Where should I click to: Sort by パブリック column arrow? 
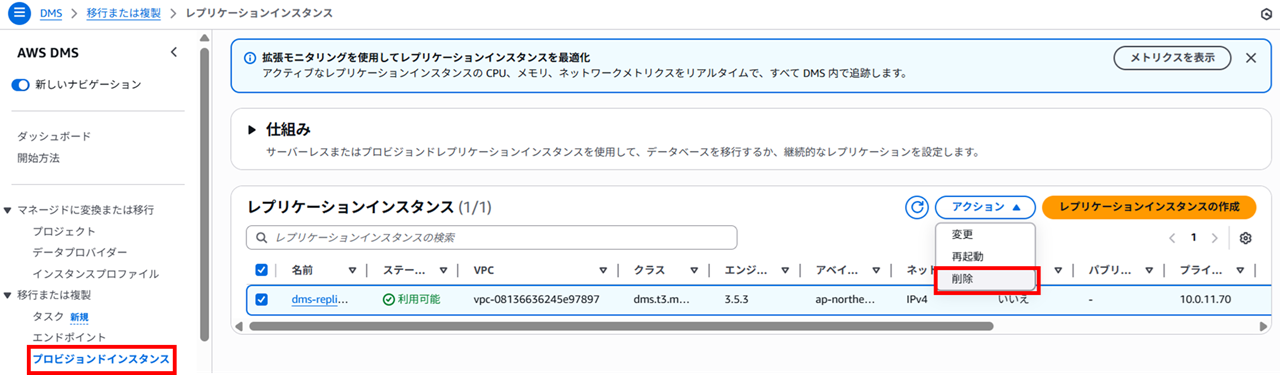[x=1148, y=270]
